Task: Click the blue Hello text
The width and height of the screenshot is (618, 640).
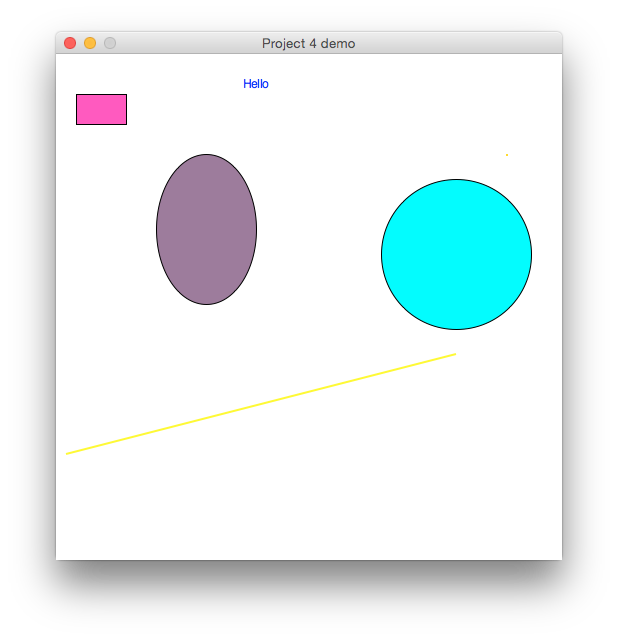Action: 256,84
